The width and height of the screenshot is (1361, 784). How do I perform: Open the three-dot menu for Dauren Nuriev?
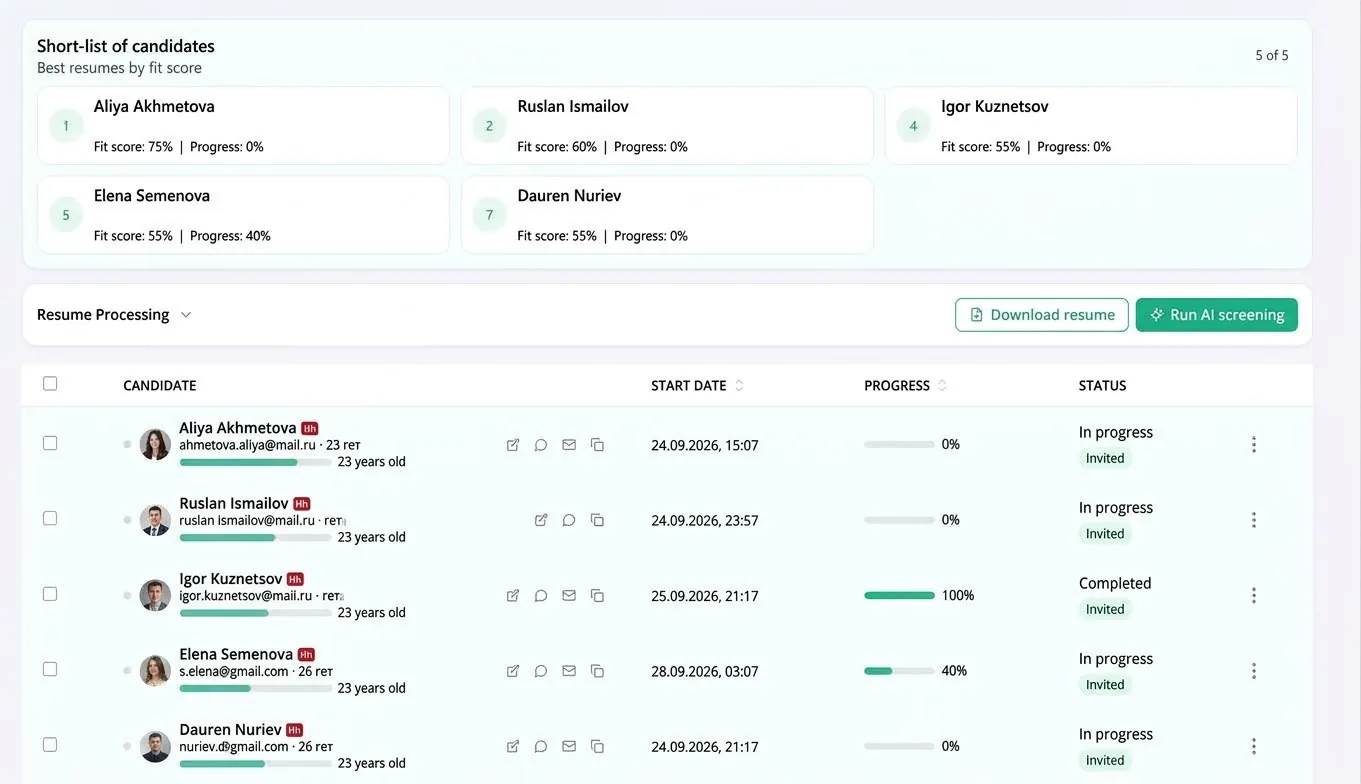click(x=1254, y=746)
